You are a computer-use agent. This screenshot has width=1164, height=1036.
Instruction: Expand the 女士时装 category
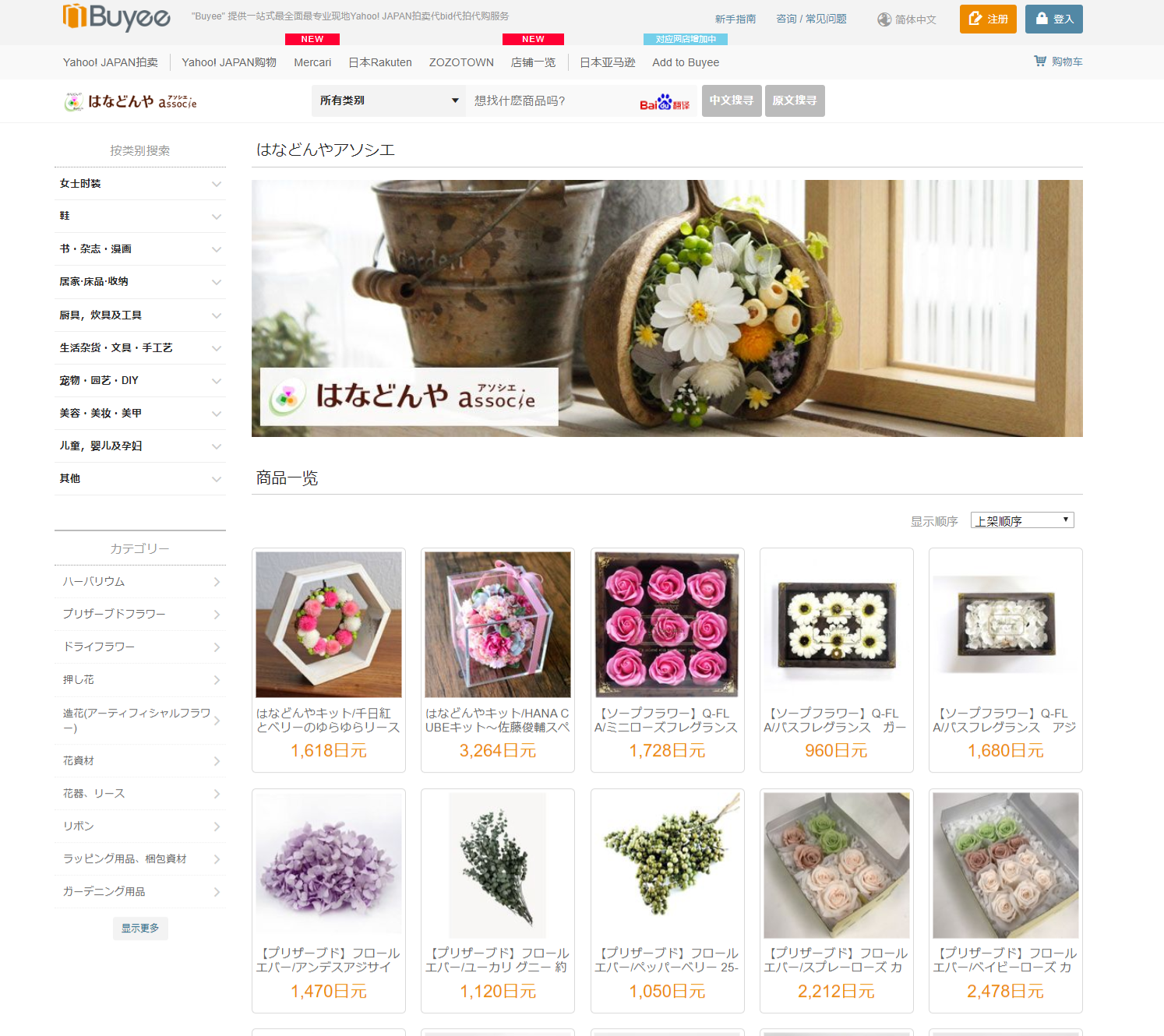pyautogui.click(x=140, y=184)
